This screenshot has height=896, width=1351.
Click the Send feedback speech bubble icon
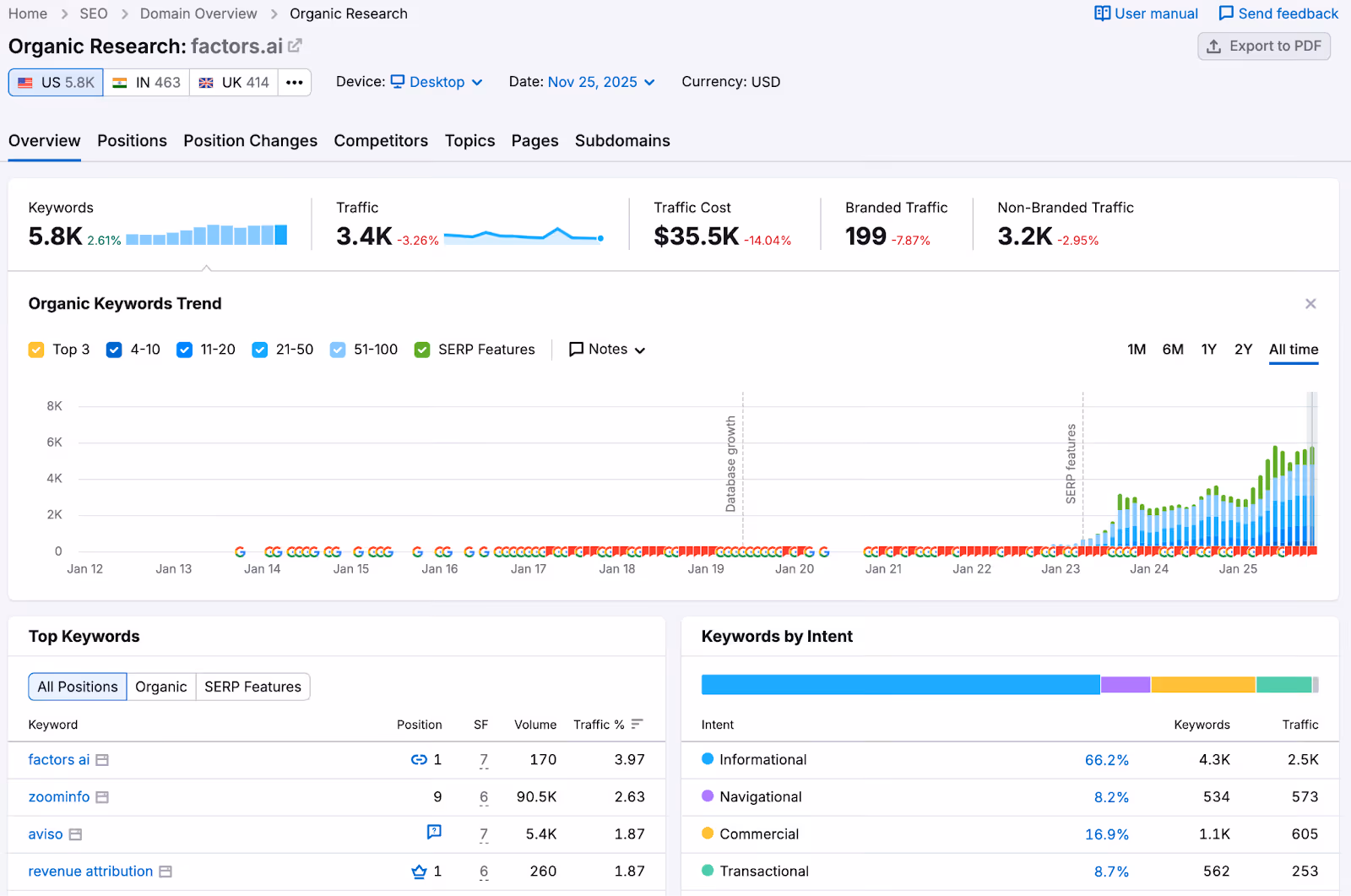(x=1225, y=14)
